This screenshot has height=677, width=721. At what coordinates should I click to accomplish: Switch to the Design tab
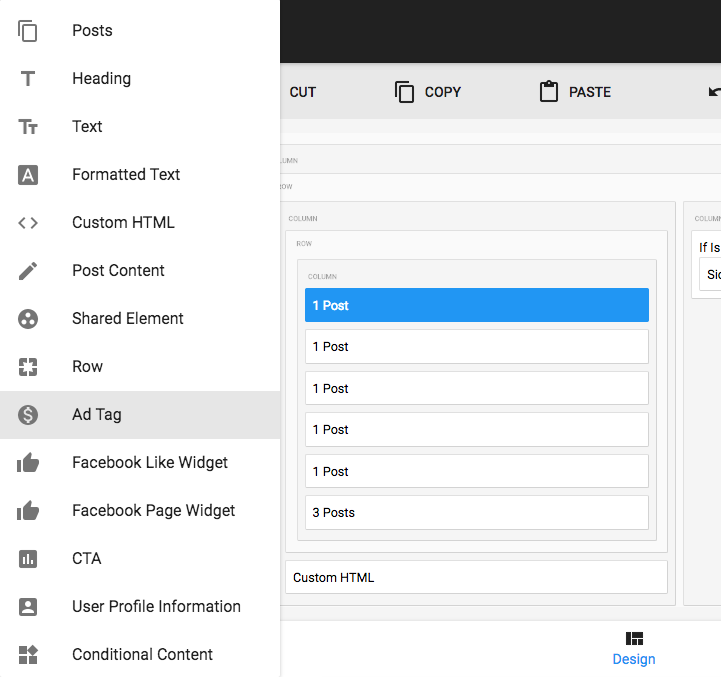tap(634, 648)
